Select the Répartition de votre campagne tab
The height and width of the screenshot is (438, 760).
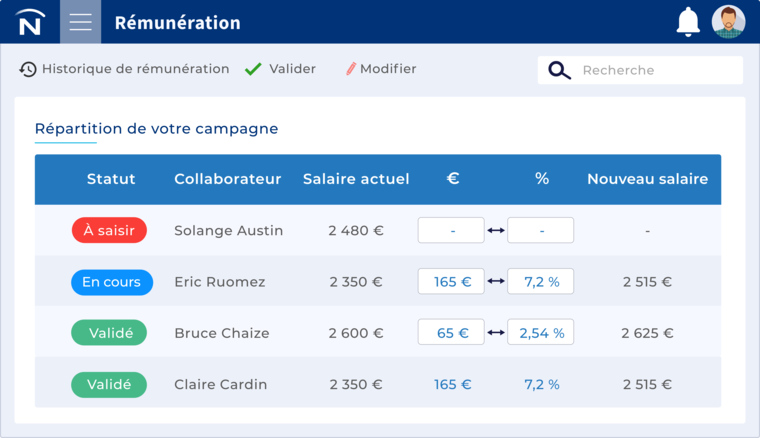[156, 129]
